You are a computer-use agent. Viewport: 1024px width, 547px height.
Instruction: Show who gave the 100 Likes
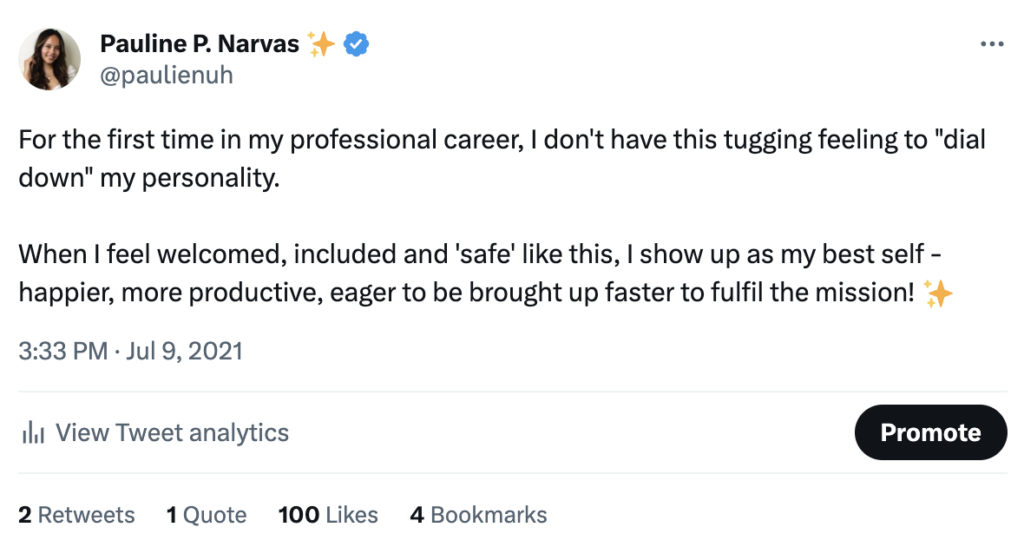328,515
